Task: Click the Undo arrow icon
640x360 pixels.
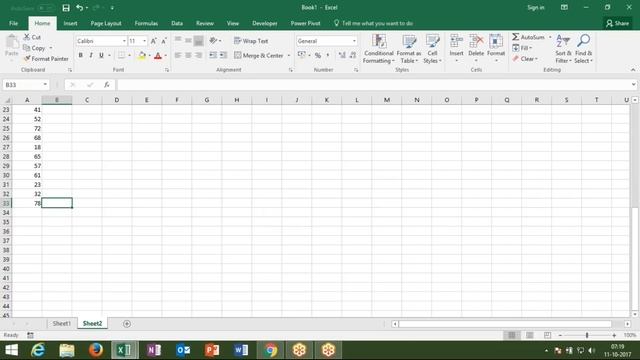Action: click(x=79, y=8)
